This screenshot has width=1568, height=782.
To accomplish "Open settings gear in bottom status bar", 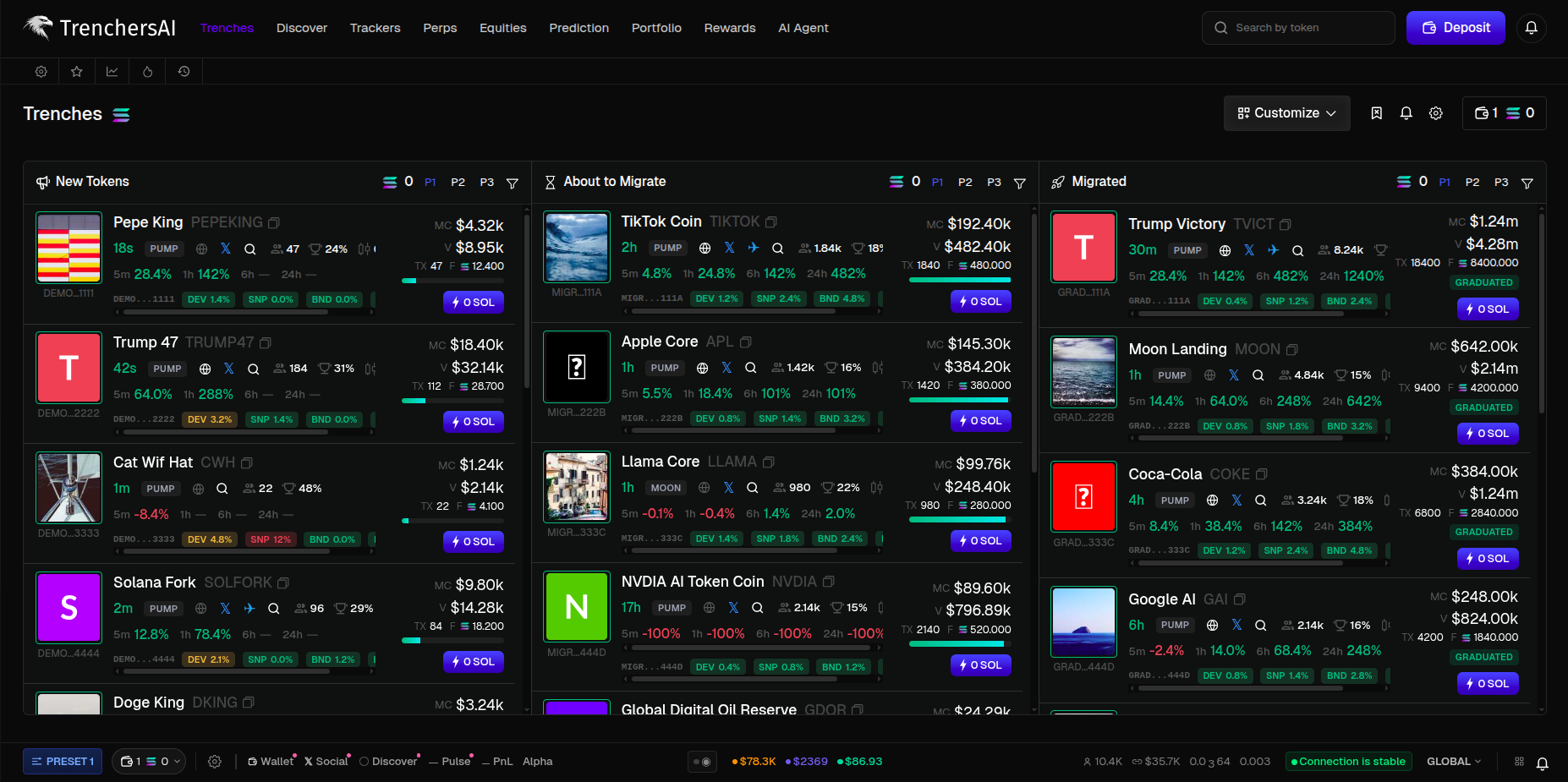I will tap(215, 762).
